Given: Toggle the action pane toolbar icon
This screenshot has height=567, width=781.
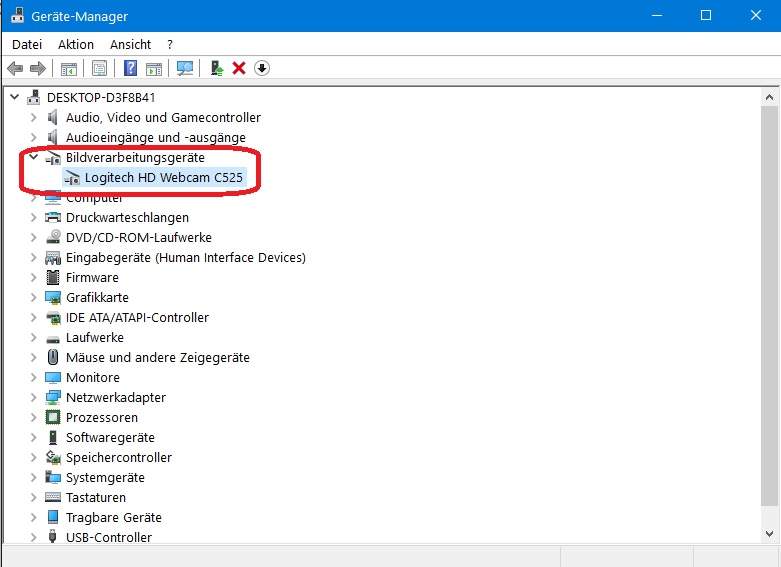Looking at the screenshot, I should click(154, 68).
